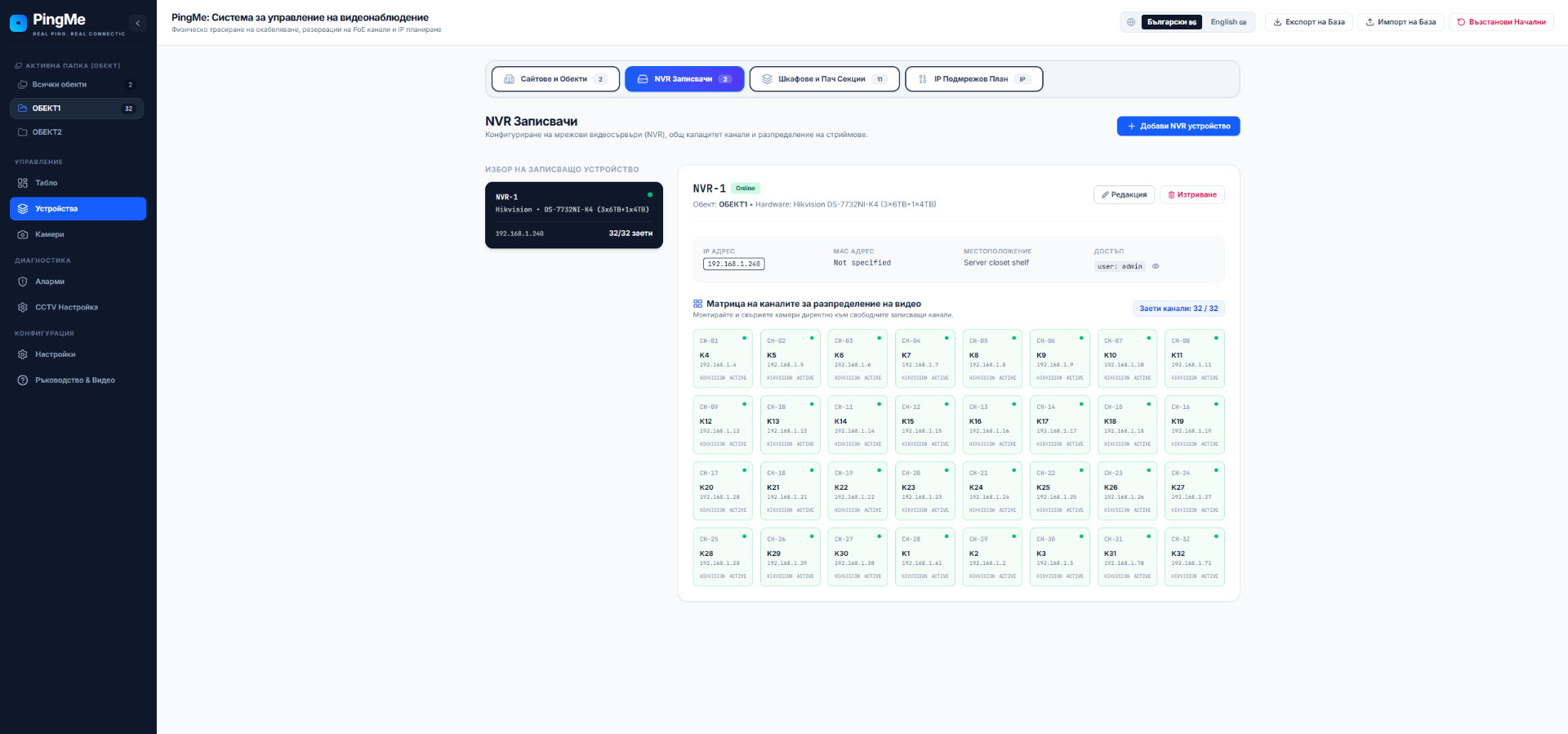This screenshot has height=734, width=1568.
Task: Click Добави NVR устройство button
Action: [1178, 126]
